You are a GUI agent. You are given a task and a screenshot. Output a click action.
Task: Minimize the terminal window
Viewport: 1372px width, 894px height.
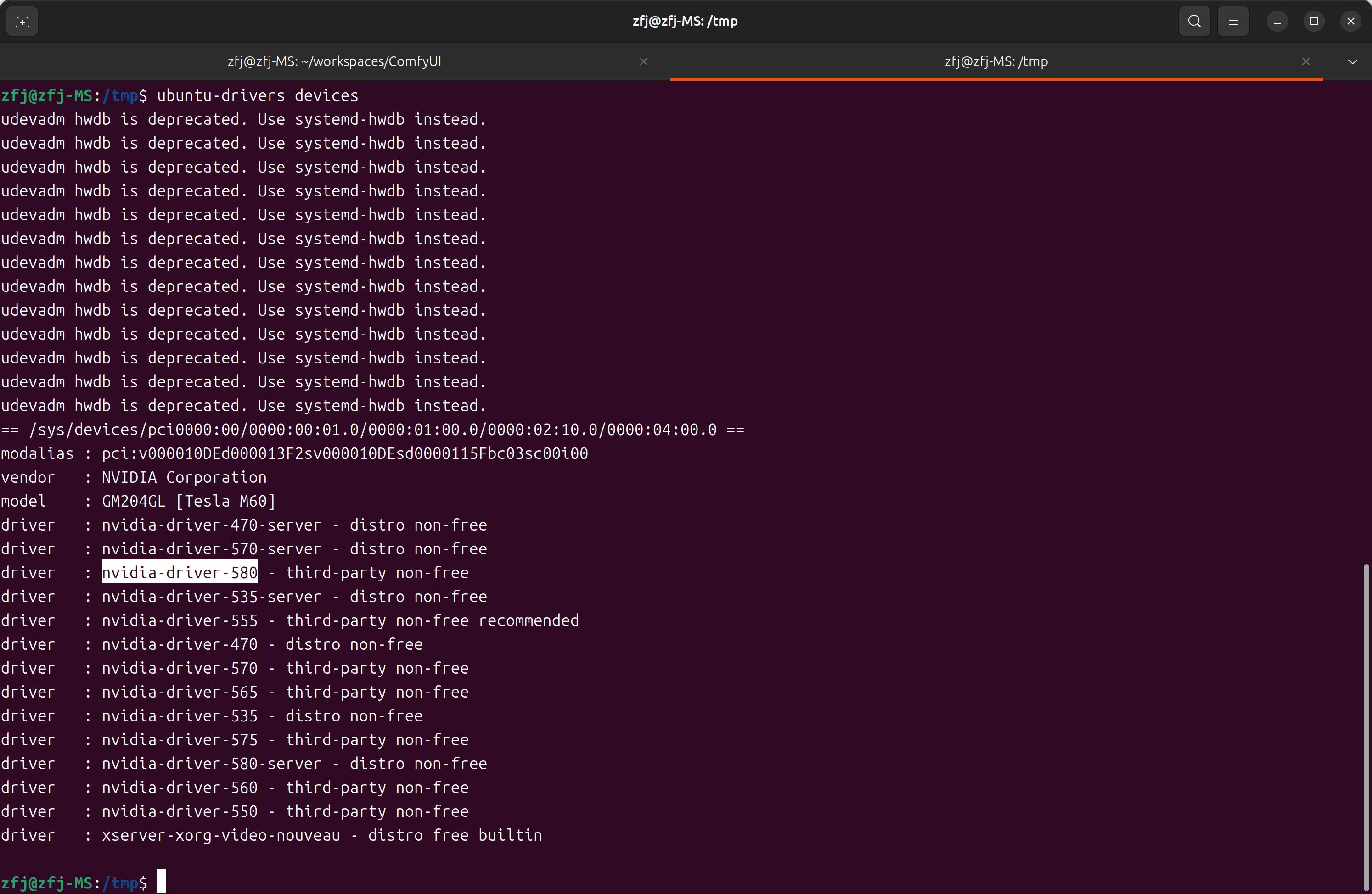pyautogui.click(x=1277, y=21)
